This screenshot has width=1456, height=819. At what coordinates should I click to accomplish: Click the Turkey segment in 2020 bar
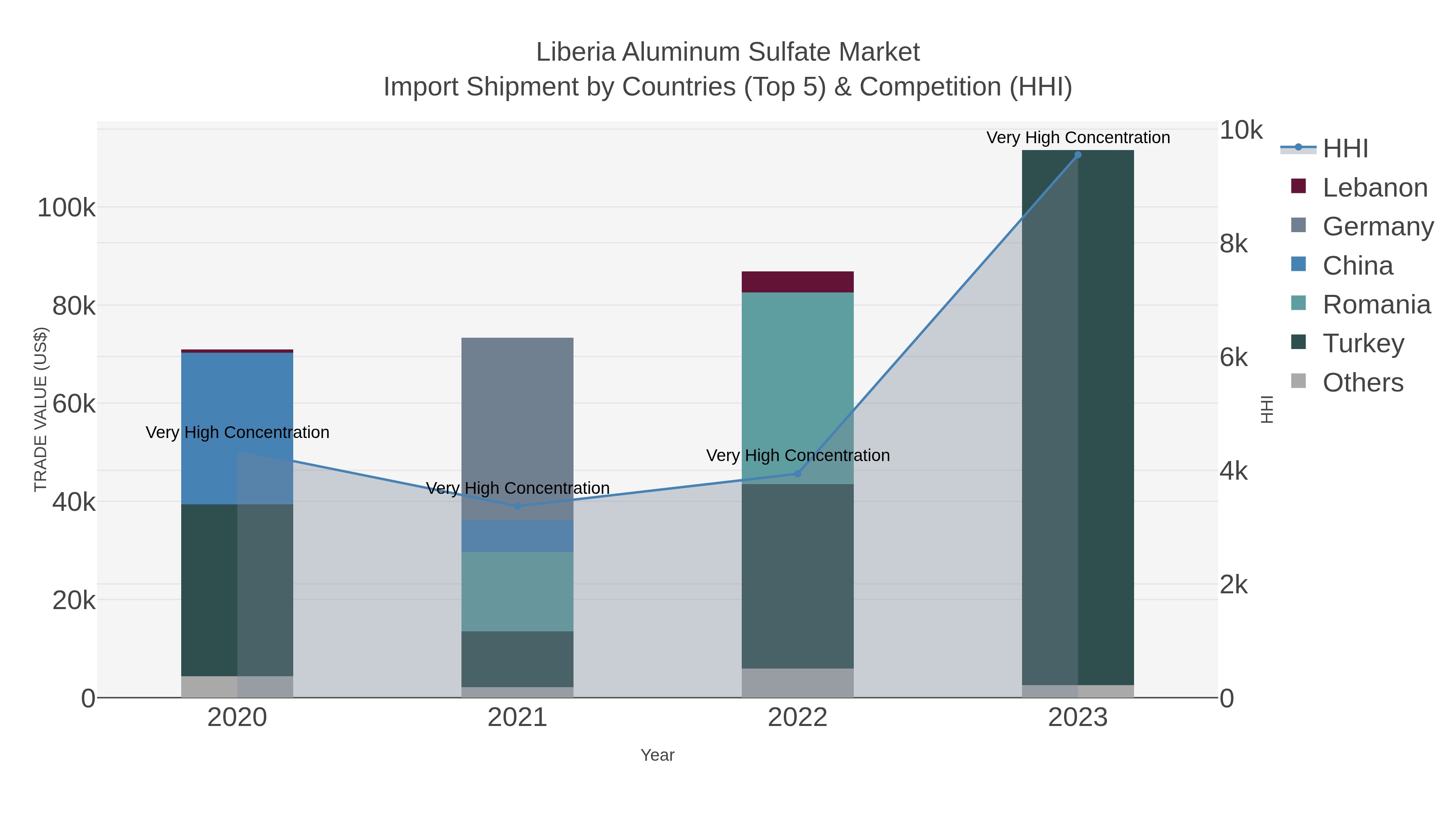click(x=237, y=590)
